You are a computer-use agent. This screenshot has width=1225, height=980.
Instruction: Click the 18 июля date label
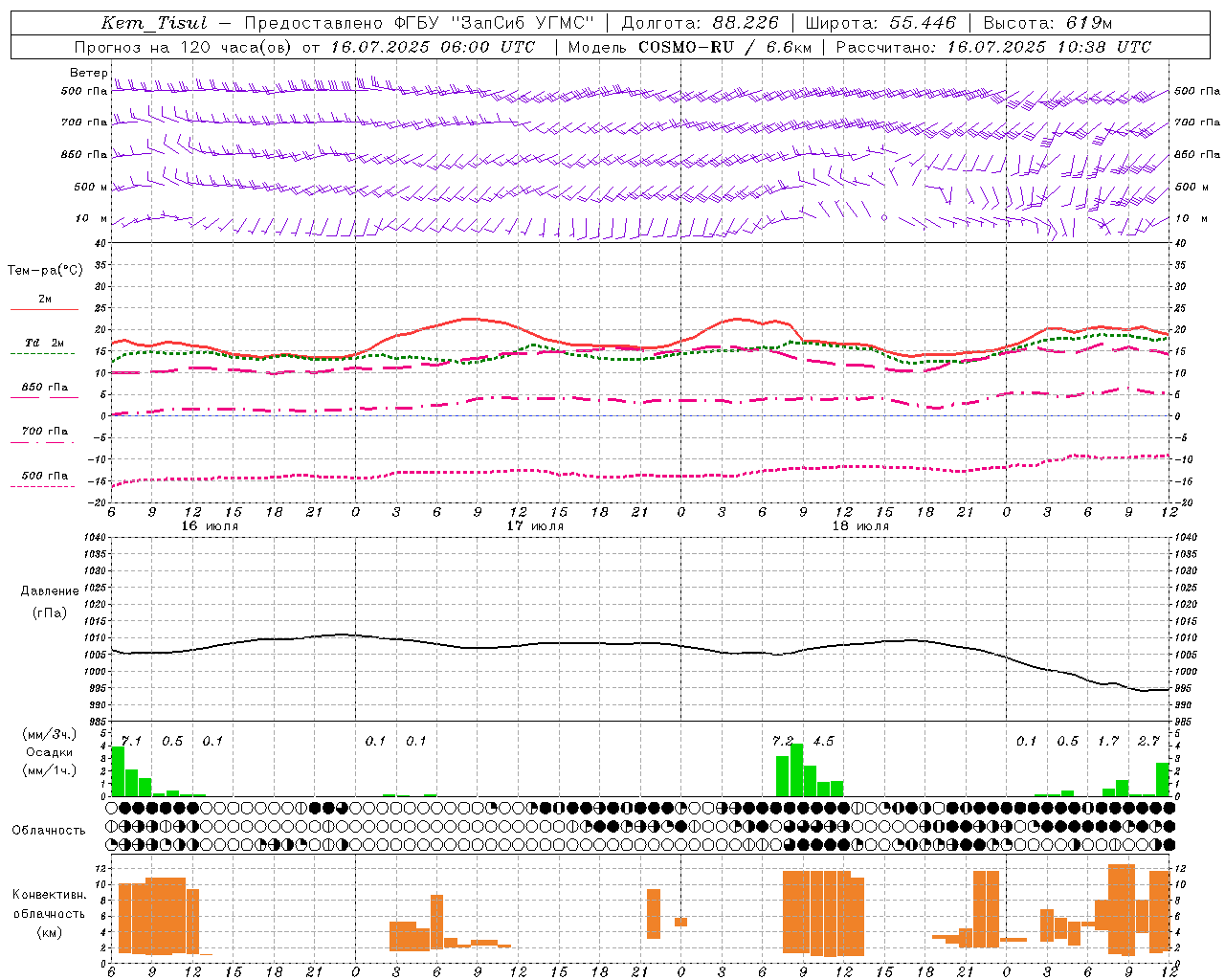(x=860, y=526)
